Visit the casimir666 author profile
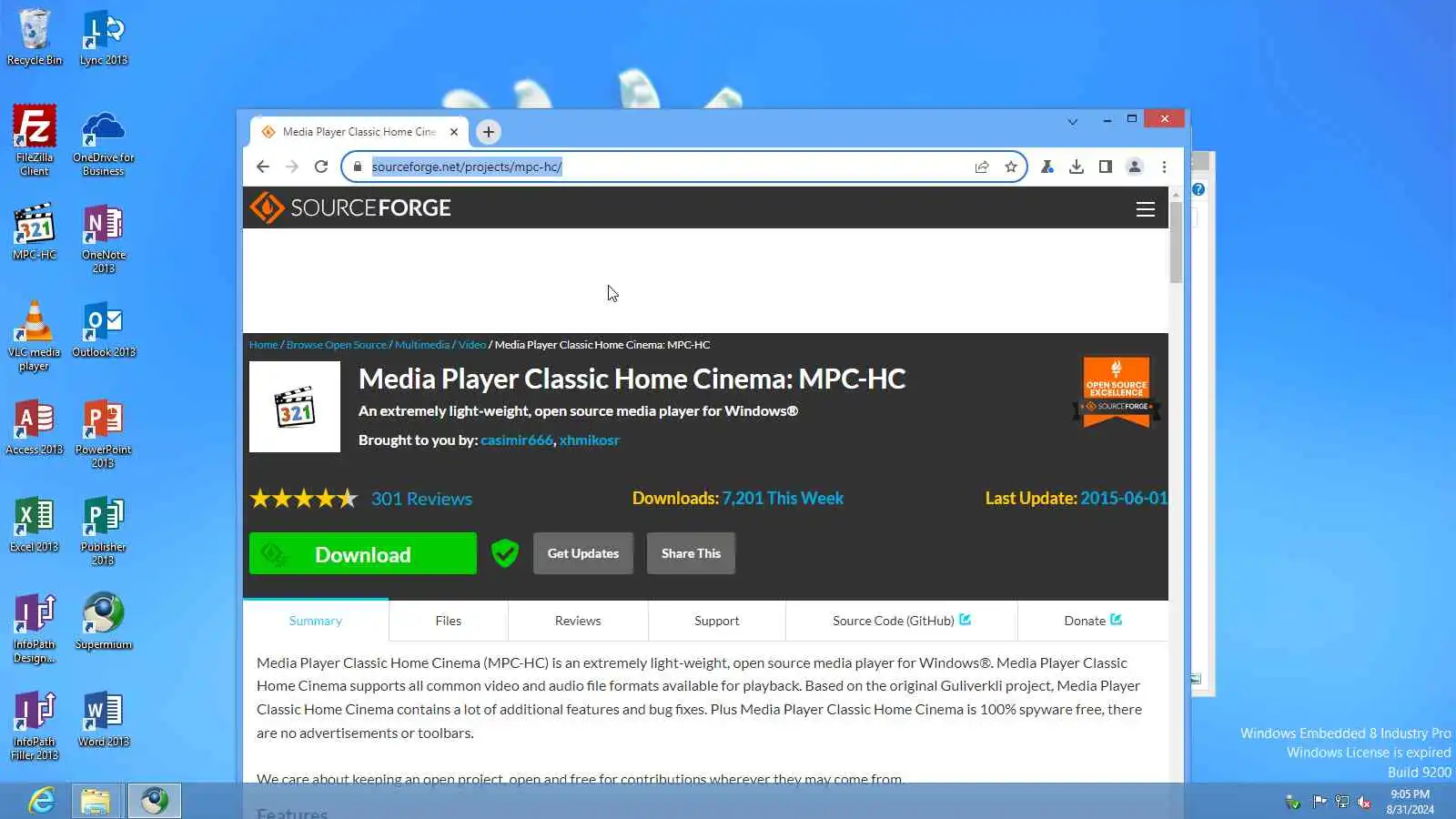The width and height of the screenshot is (1456, 819). pyautogui.click(x=517, y=440)
